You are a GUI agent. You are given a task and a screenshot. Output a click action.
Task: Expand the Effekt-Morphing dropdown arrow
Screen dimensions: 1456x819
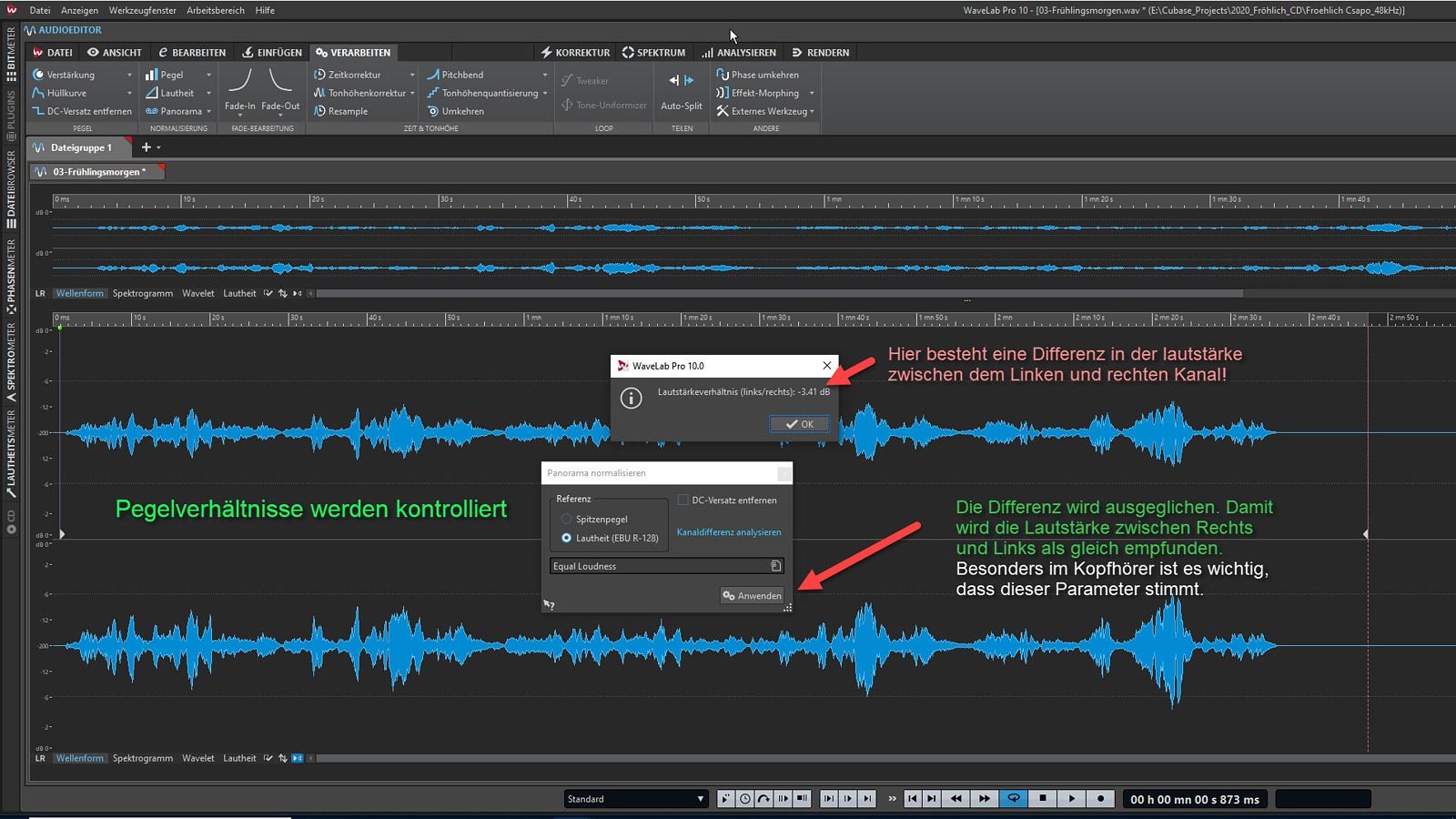click(x=812, y=93)
